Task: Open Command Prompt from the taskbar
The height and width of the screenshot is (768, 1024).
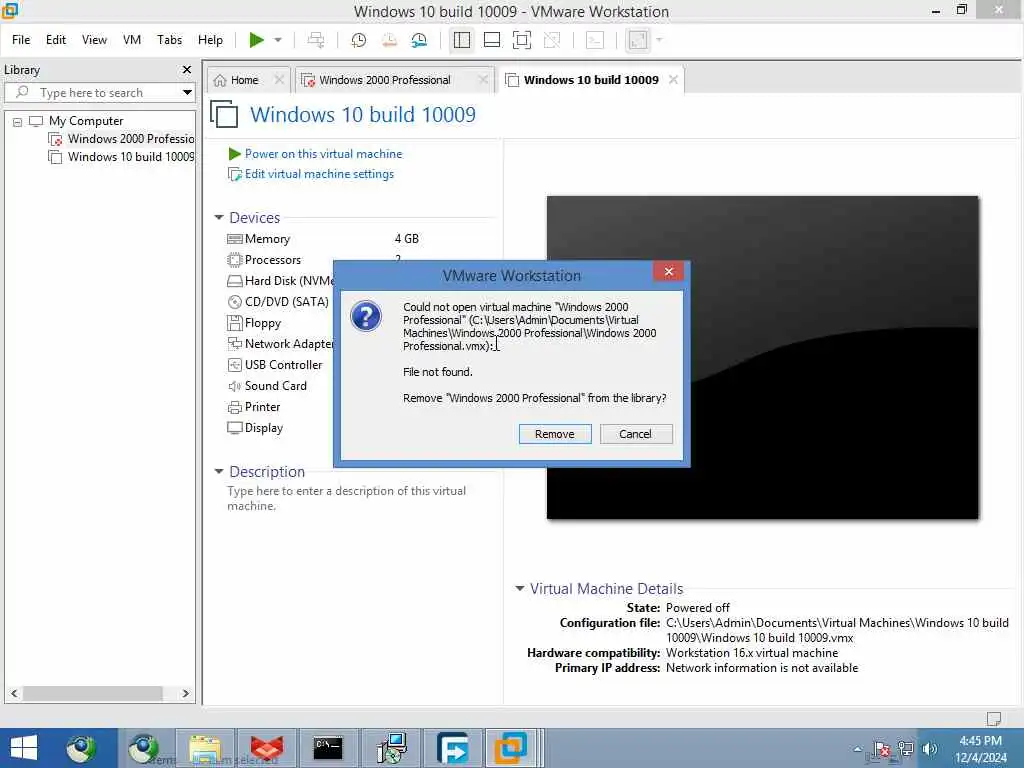Action: (x=328, y=748)
